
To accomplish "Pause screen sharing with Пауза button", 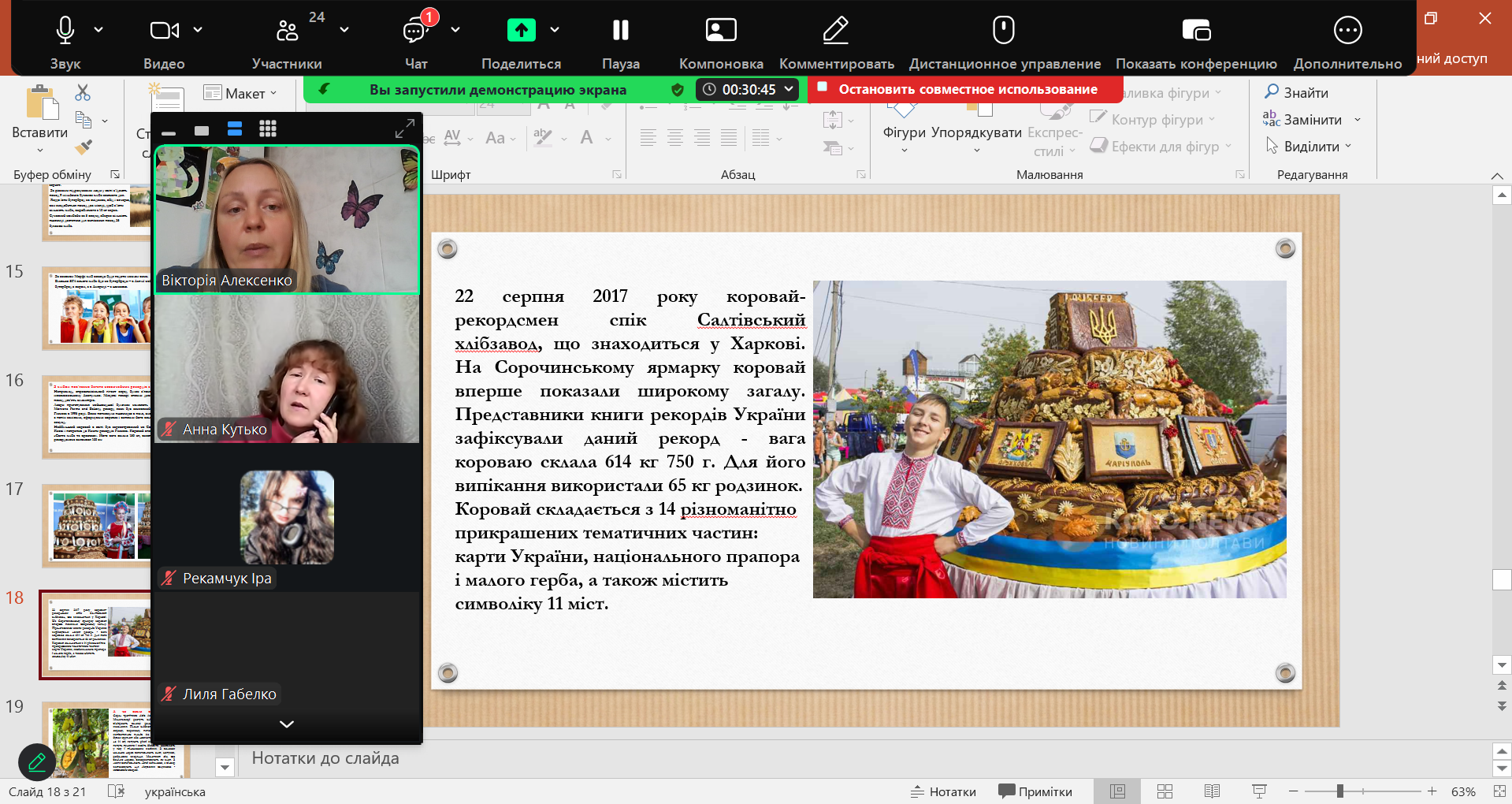I will (620, 31).
